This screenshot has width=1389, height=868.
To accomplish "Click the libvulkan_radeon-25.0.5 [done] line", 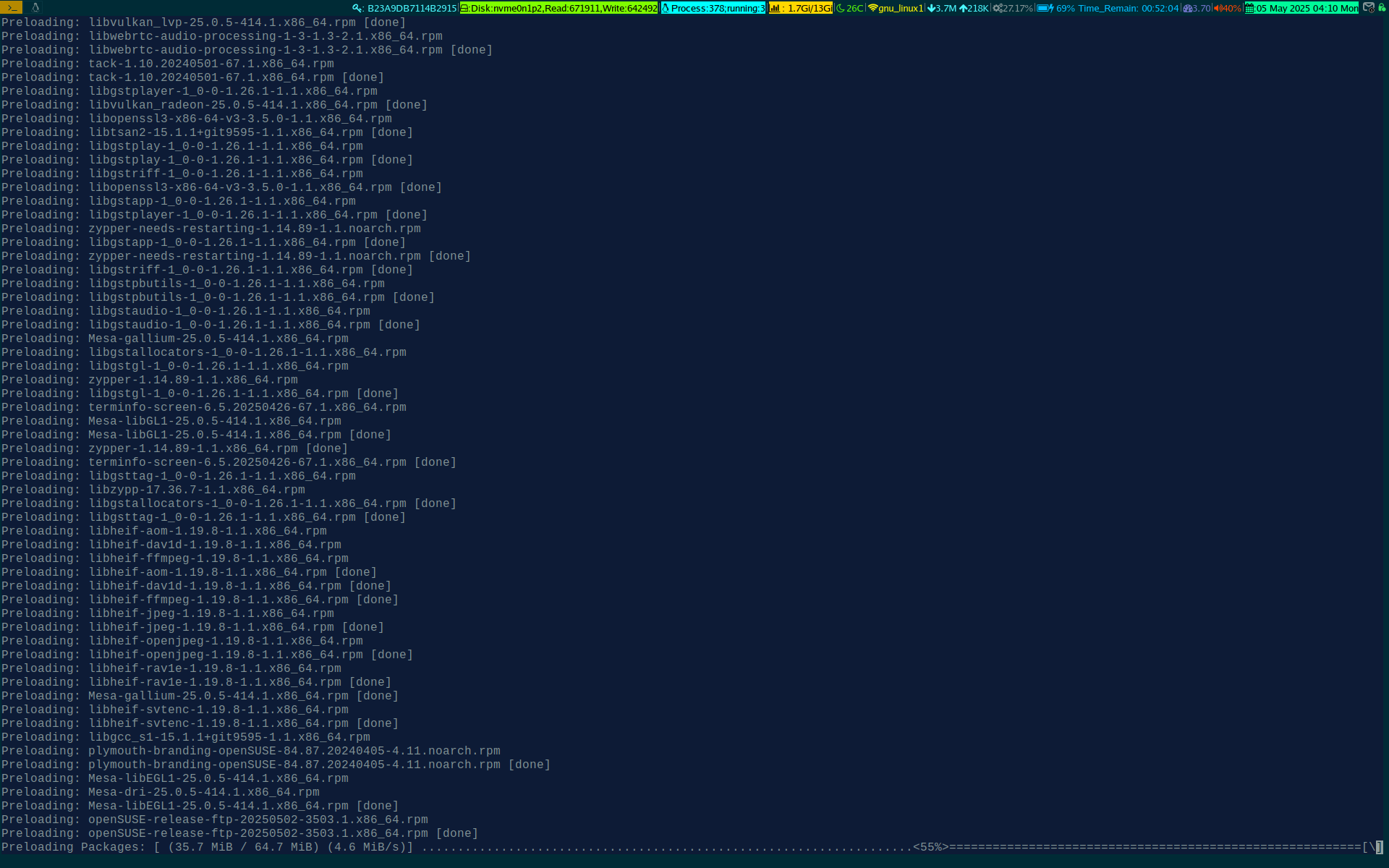I will (x=214, y=105).
